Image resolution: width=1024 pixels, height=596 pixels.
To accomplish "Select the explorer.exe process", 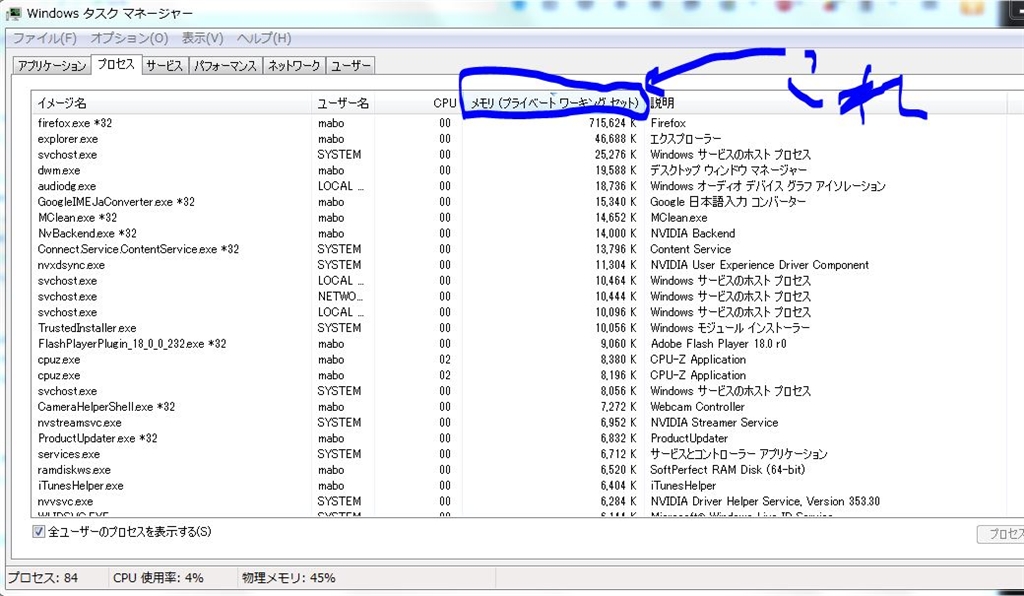I will click(x=519, y=139).
